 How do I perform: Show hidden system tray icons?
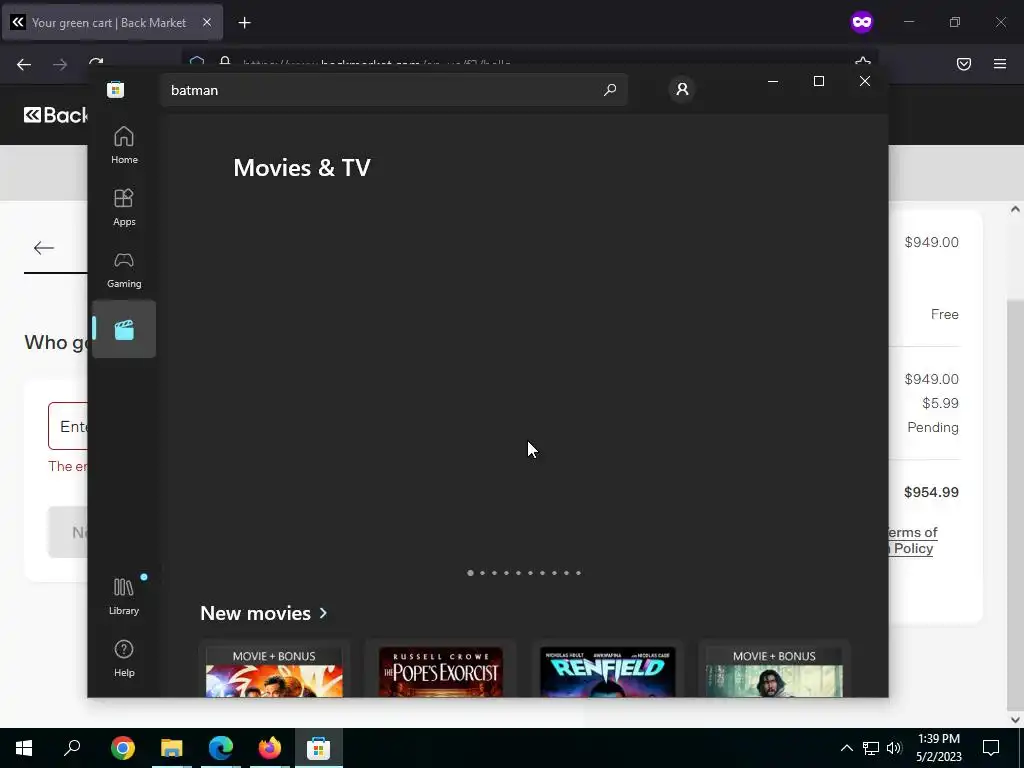pyautogui.click(x=846, y=748)
